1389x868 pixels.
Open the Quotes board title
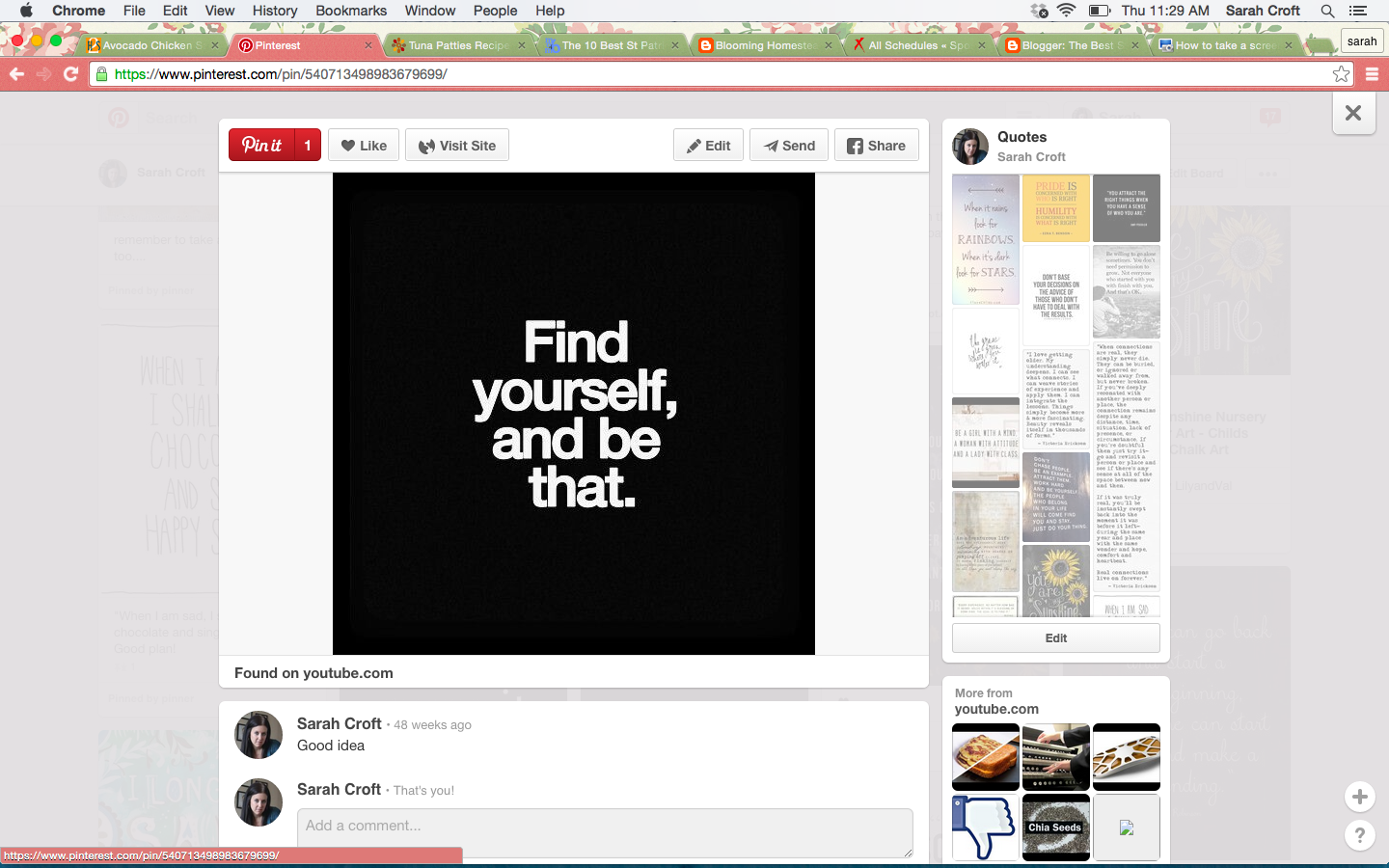click(1021, 137)
